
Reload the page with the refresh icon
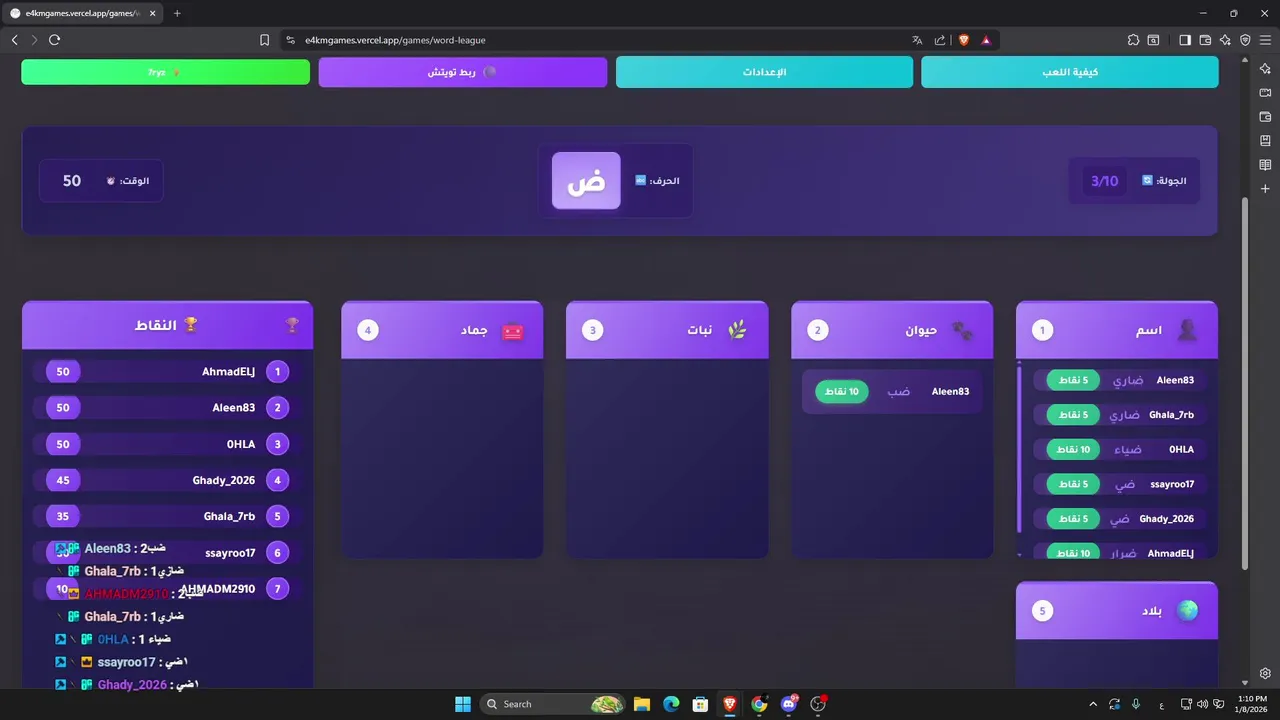coord(54,40)
